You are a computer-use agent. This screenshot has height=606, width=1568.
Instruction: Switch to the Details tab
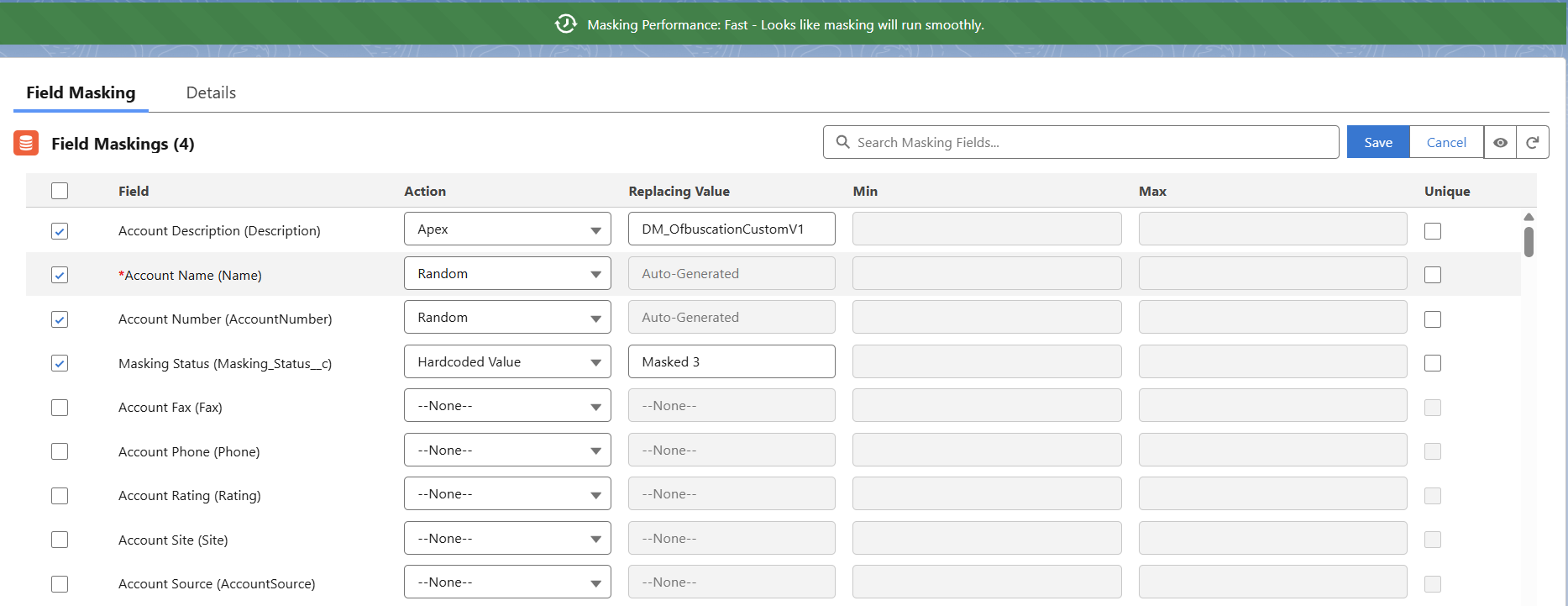tap(211, 92)
